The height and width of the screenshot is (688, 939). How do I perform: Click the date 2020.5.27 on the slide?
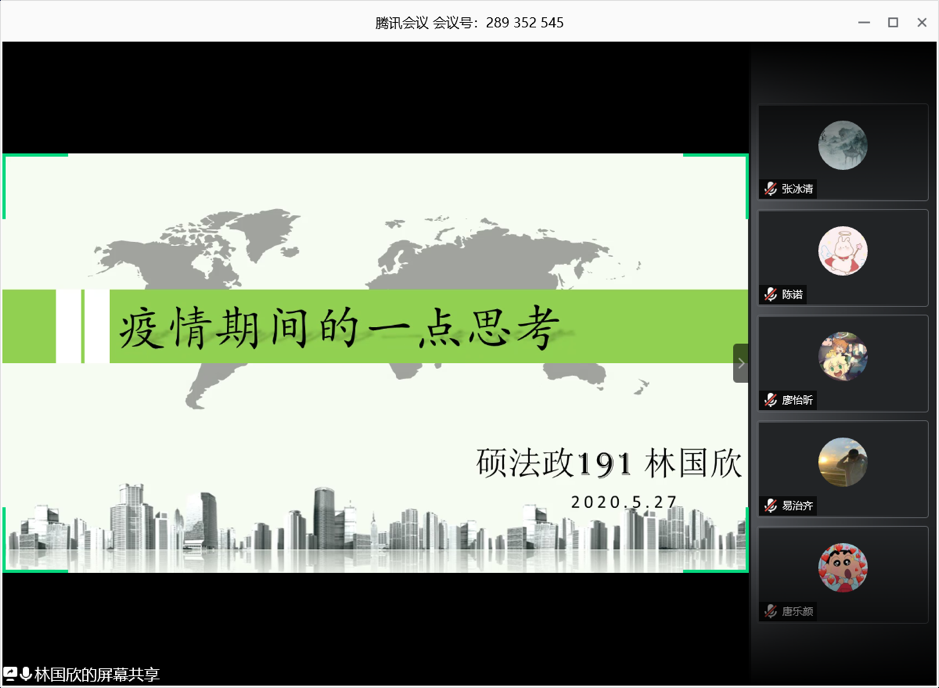[x=624, y=503]
